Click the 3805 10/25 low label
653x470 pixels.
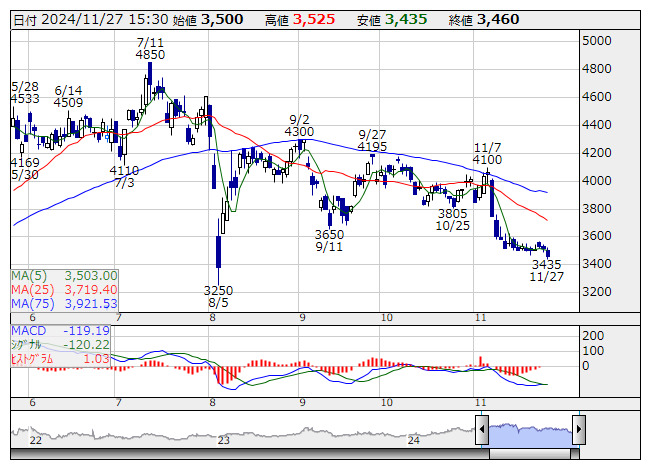tap(452, 219)
